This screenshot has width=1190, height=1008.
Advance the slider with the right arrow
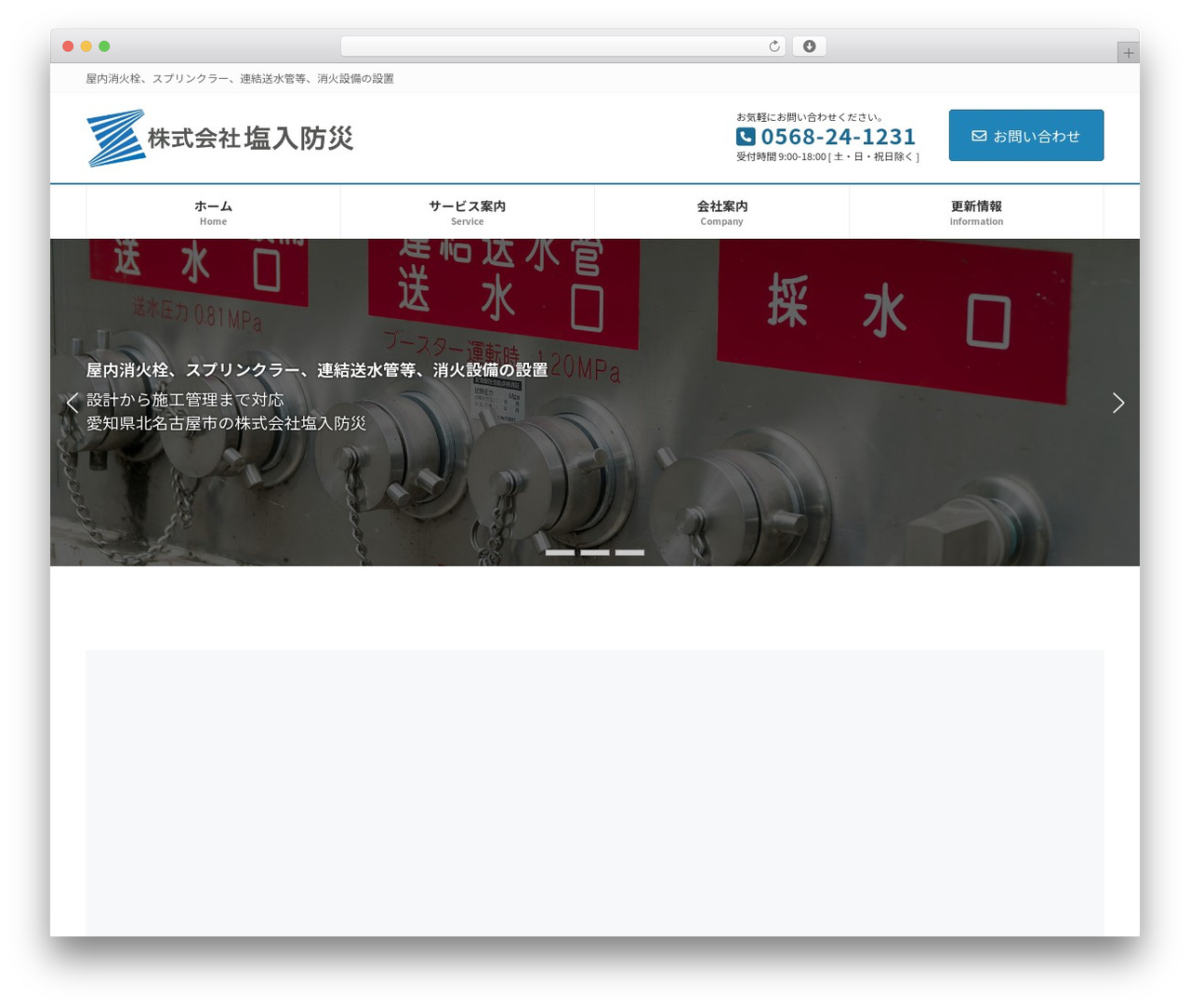pos(1118,403)
